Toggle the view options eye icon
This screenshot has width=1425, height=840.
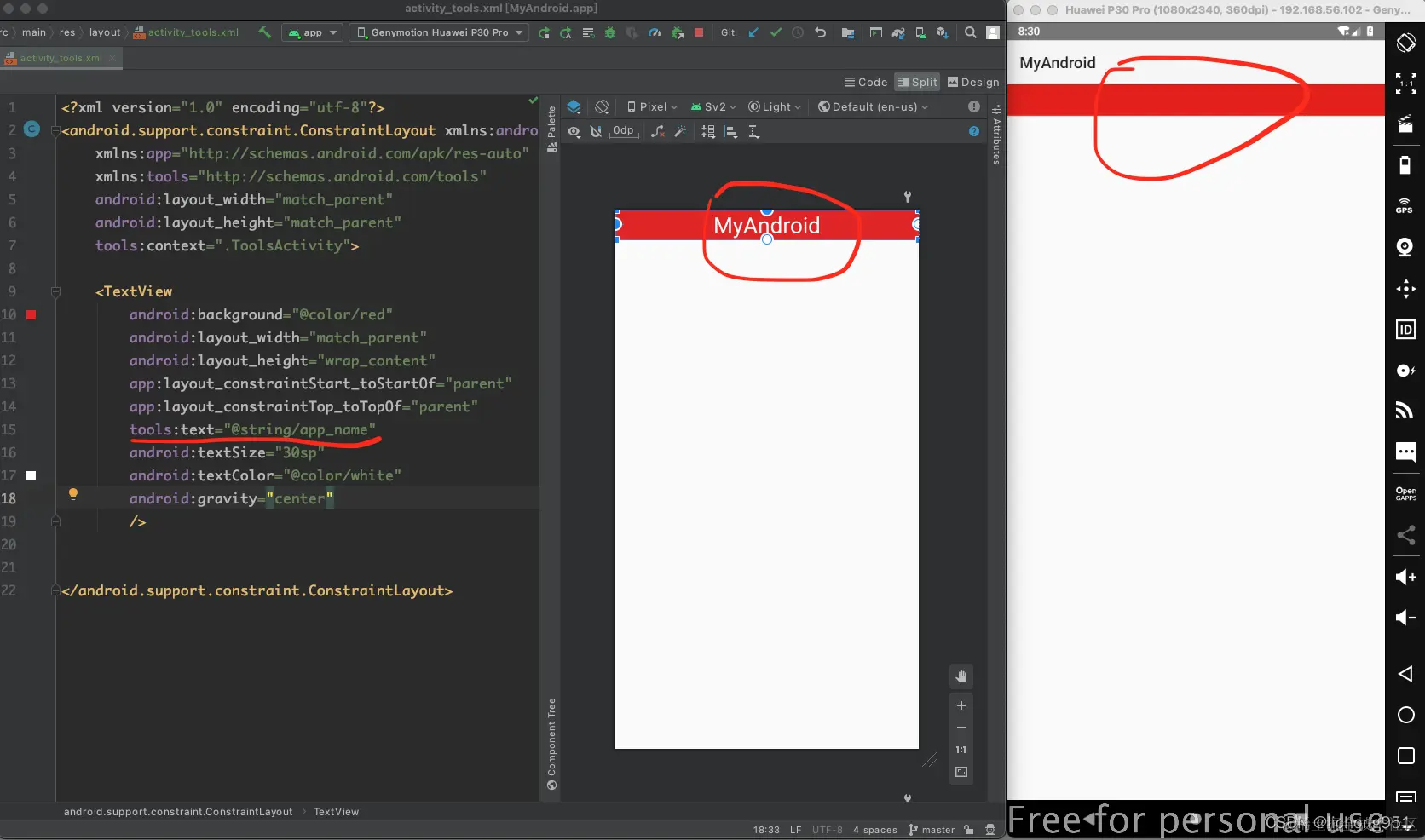tap(574, 131)
